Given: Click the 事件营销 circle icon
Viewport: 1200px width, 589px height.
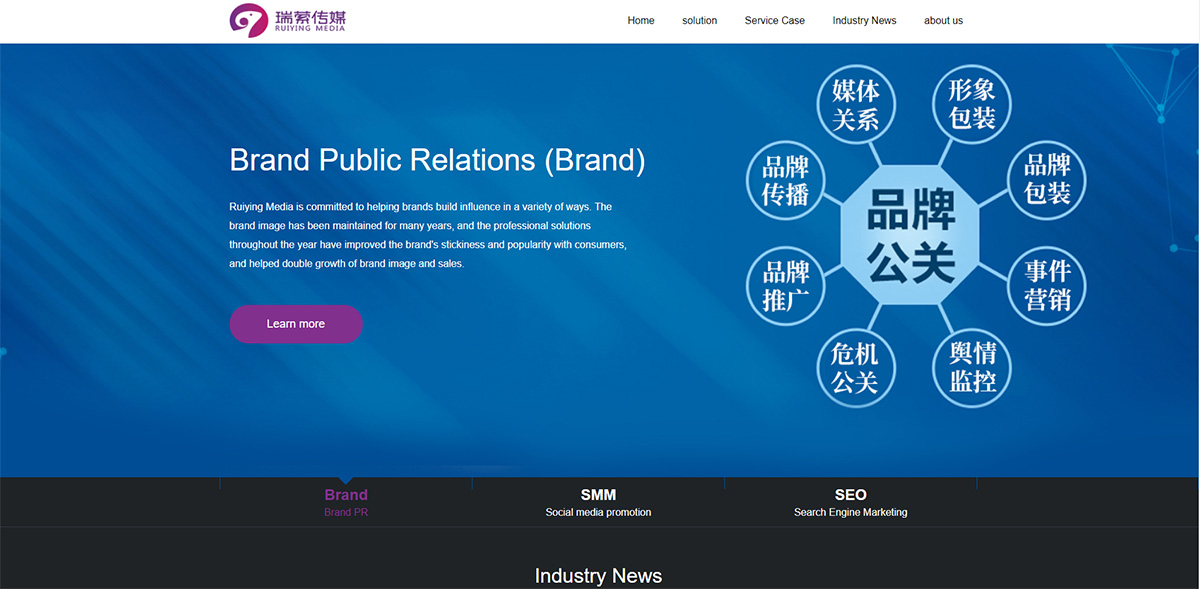Looking at the screenshot, I should [x=1047, y=285].
